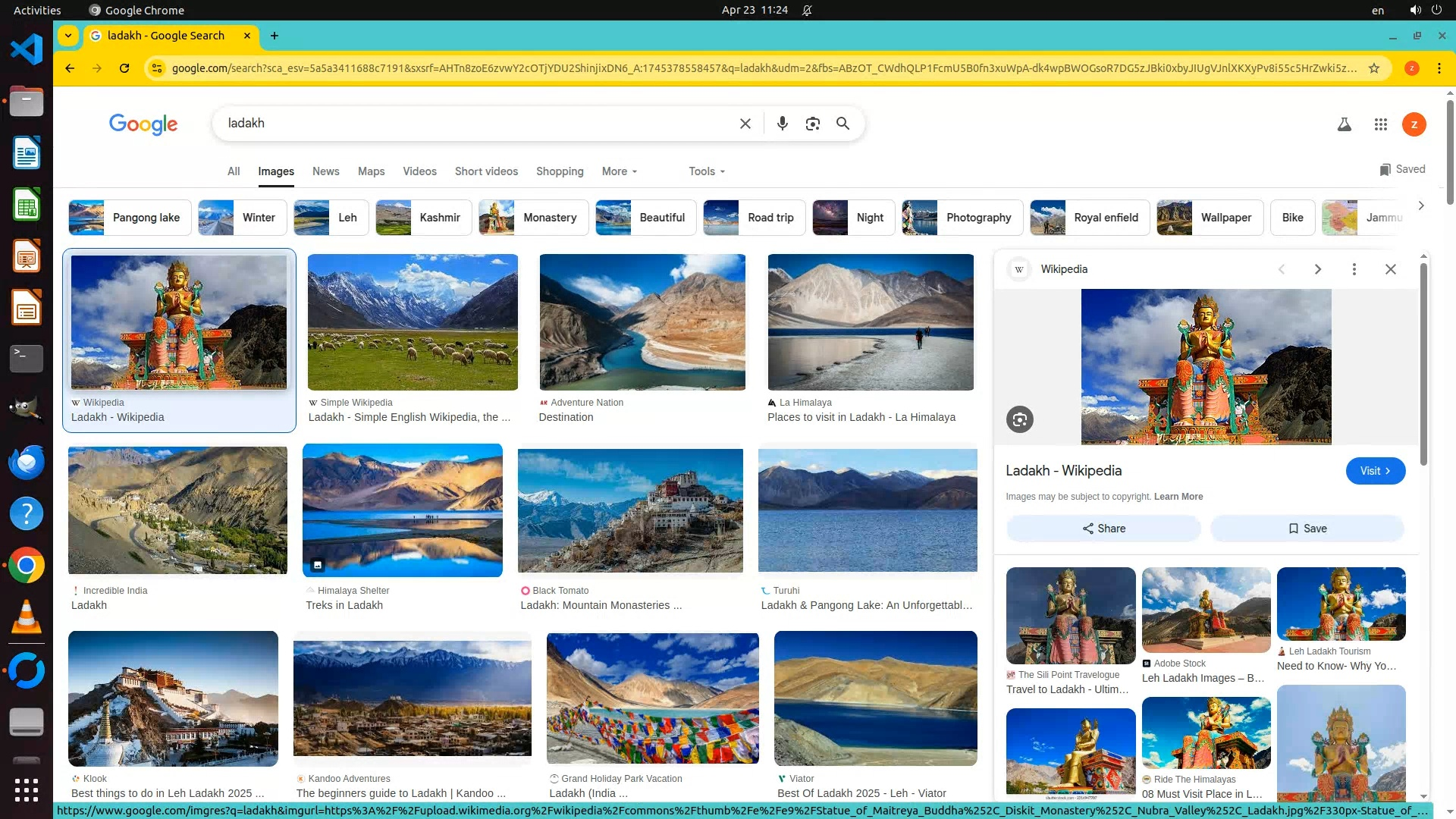Open the Adventure Nation Destination thumbnail
Viewport: 1456px width, 819px height.
pos(642,322)
